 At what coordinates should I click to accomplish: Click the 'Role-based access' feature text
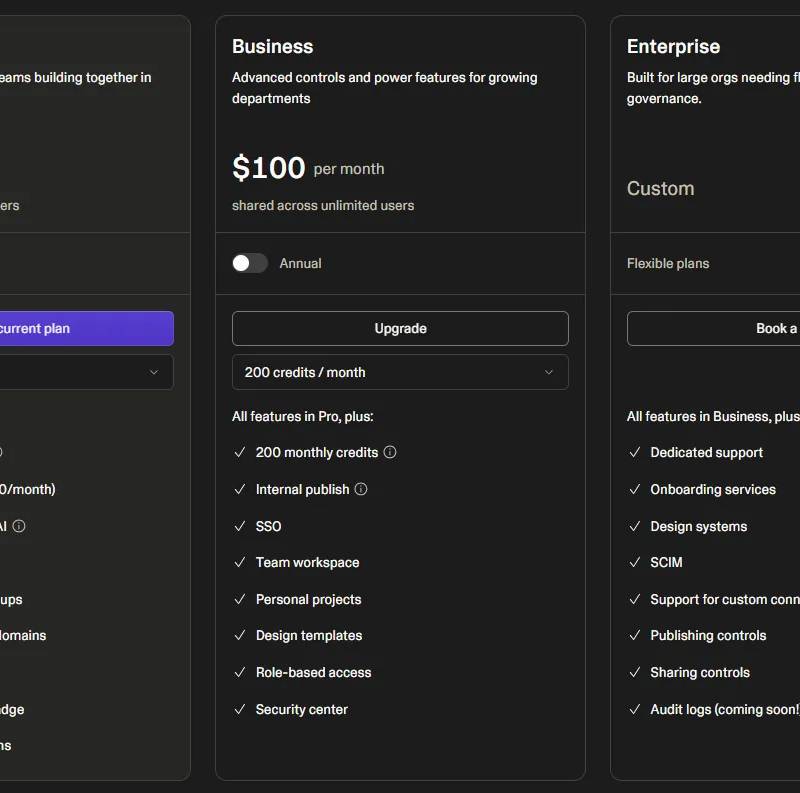(x=313, y=673)
